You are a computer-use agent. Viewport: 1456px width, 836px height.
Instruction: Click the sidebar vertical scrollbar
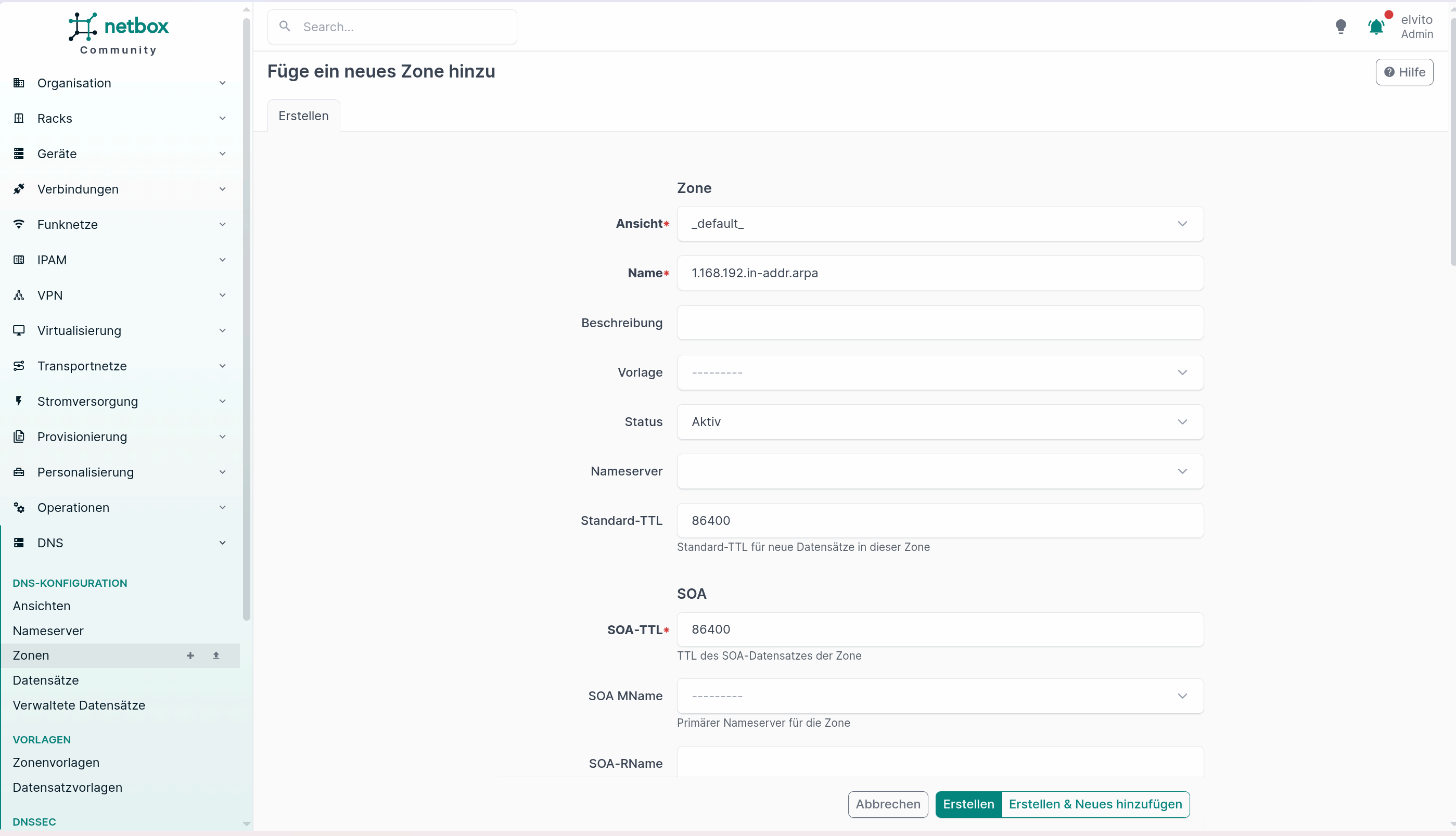coord(247,319)
